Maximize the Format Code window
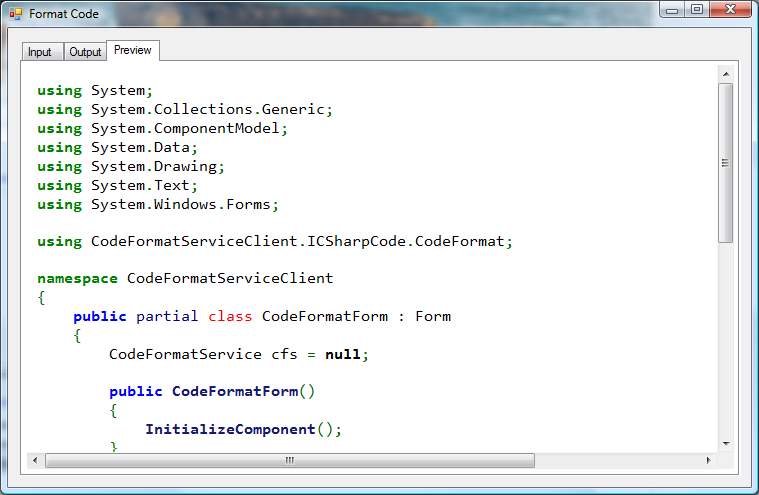Viewport: 759px width, 495px height. coord(696,10)
